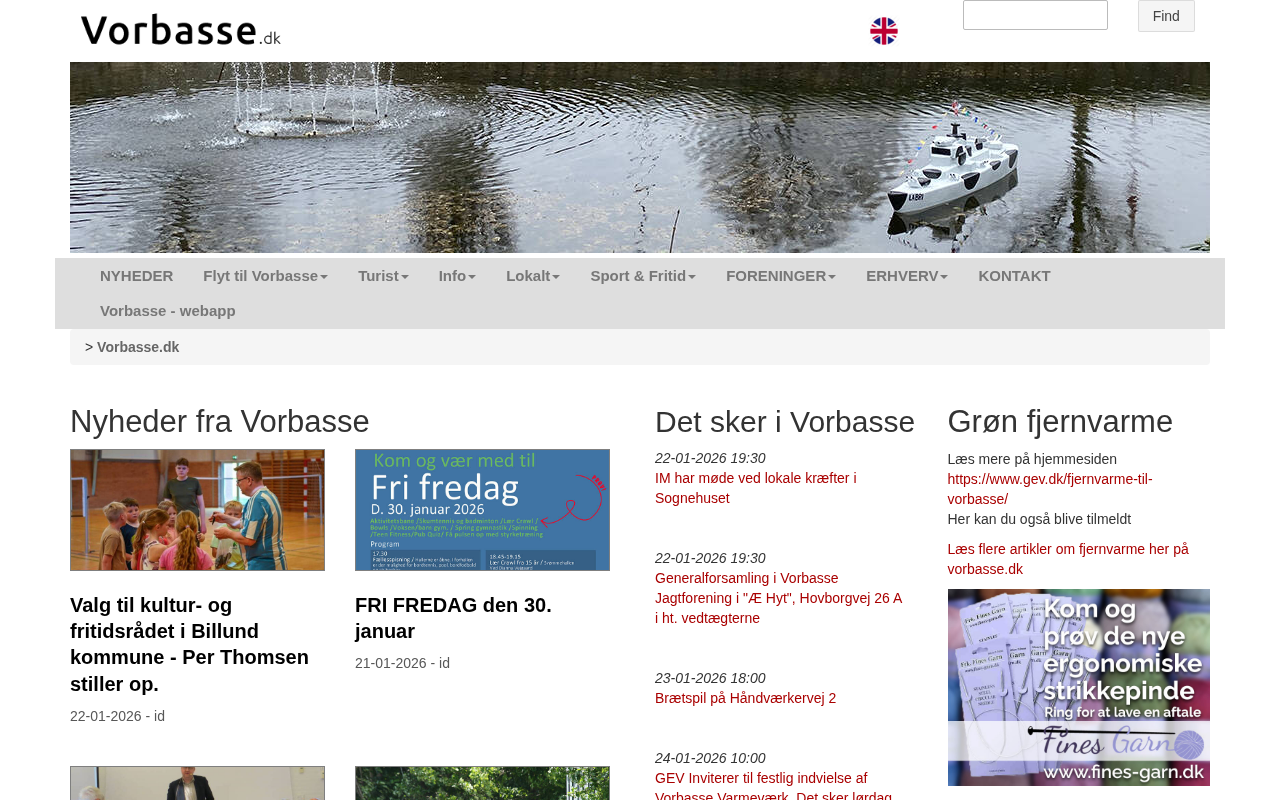The height and width of the screenshot is (800, 1280).
Task: Read the Valg til kultur- og fritidsrådet headline
Action: [x=190, y=645]
